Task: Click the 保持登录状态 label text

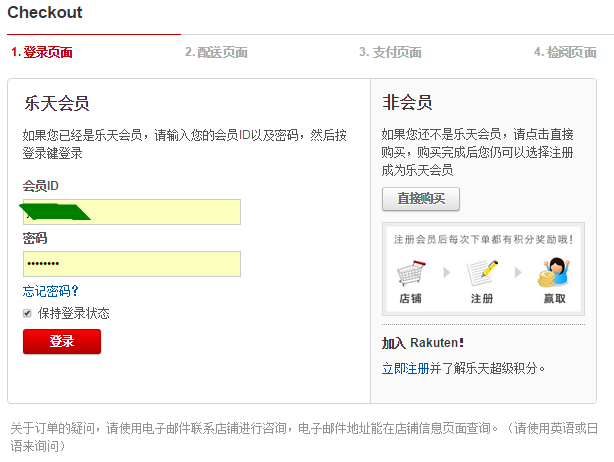Action: [74, 313]
